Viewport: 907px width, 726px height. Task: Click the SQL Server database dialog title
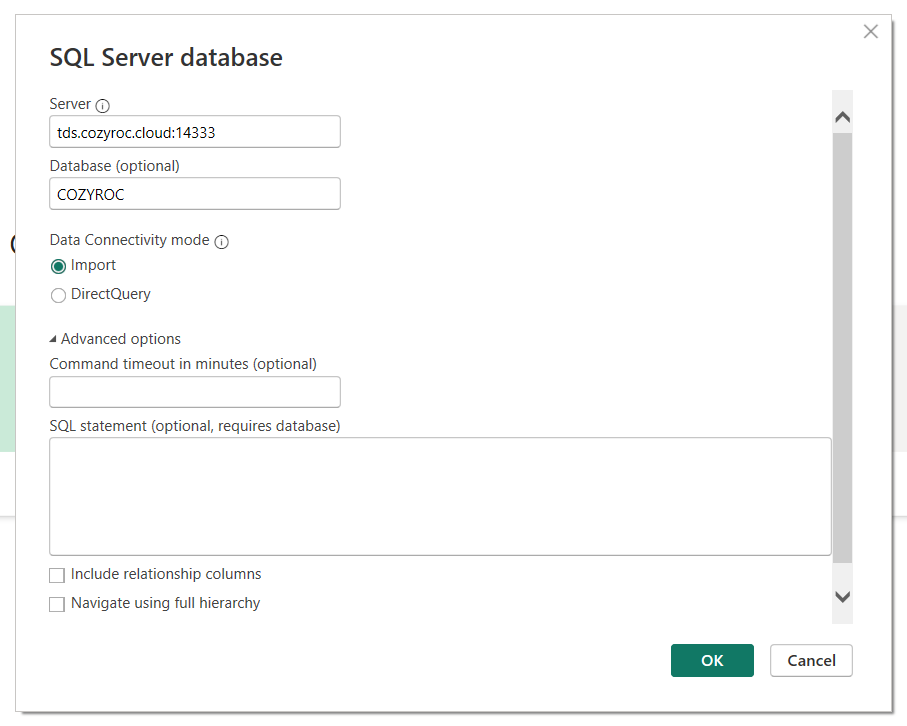165,57
